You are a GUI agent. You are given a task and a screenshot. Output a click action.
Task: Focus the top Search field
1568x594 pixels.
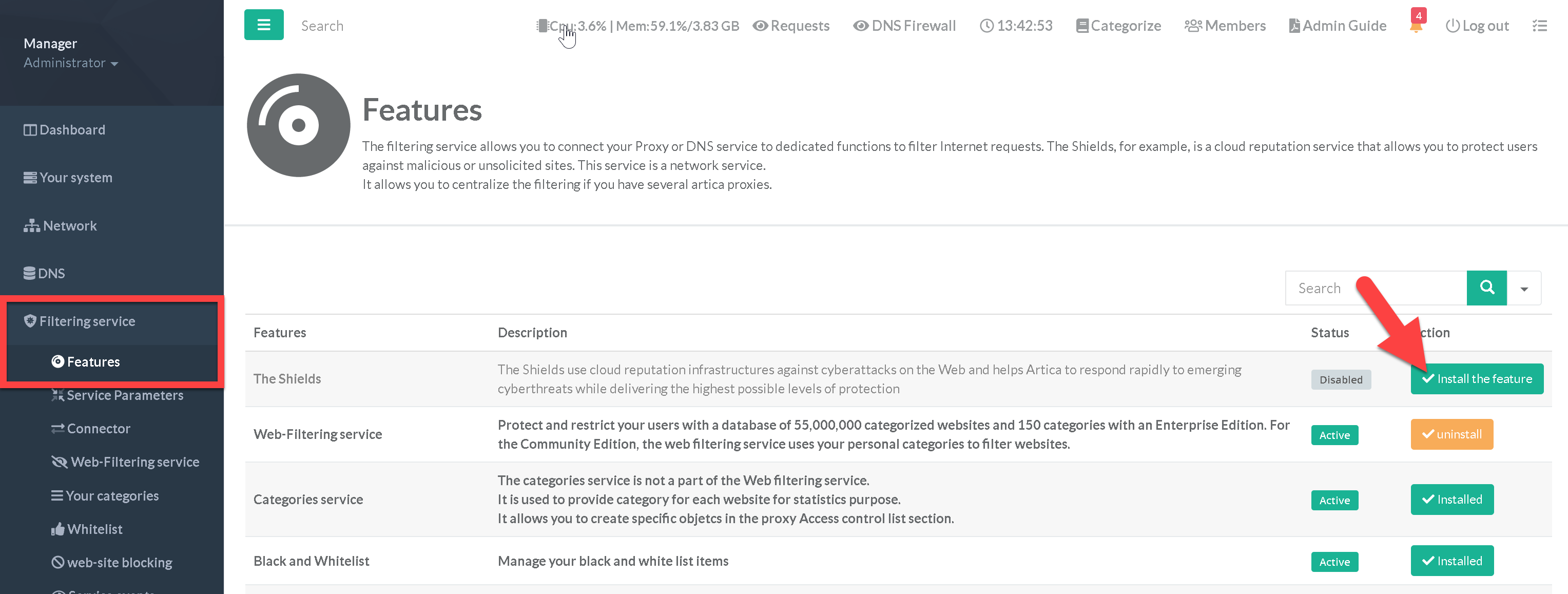(x=322, y=26)
